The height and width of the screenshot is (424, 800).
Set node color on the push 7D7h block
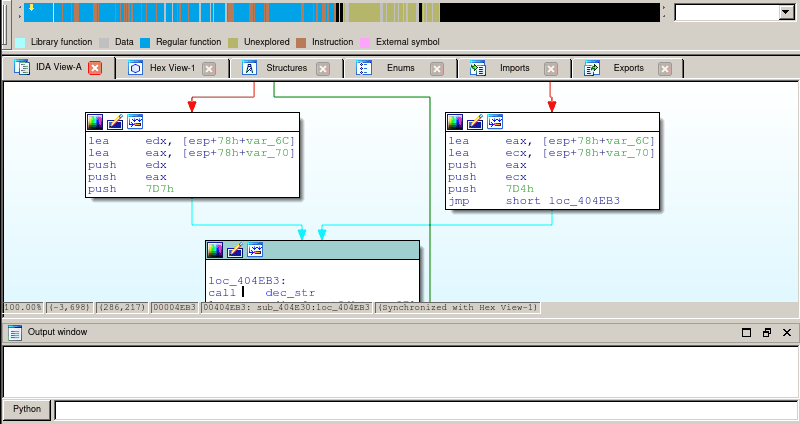[x=95, y=122]
